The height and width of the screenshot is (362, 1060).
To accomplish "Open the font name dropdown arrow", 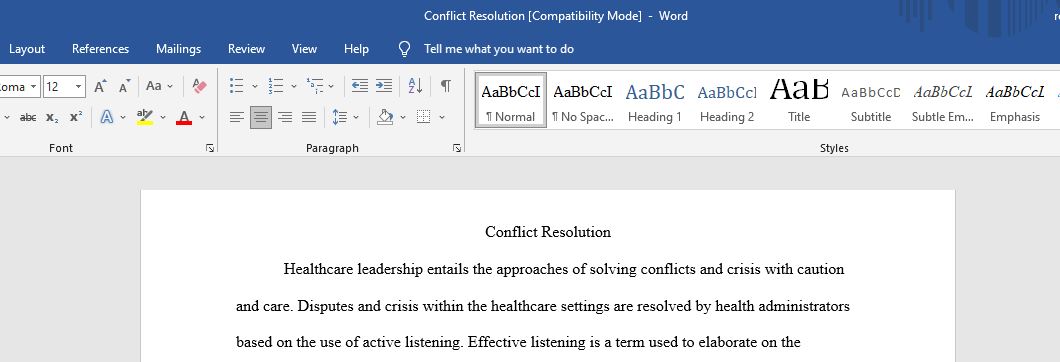I will pos(34,87).
